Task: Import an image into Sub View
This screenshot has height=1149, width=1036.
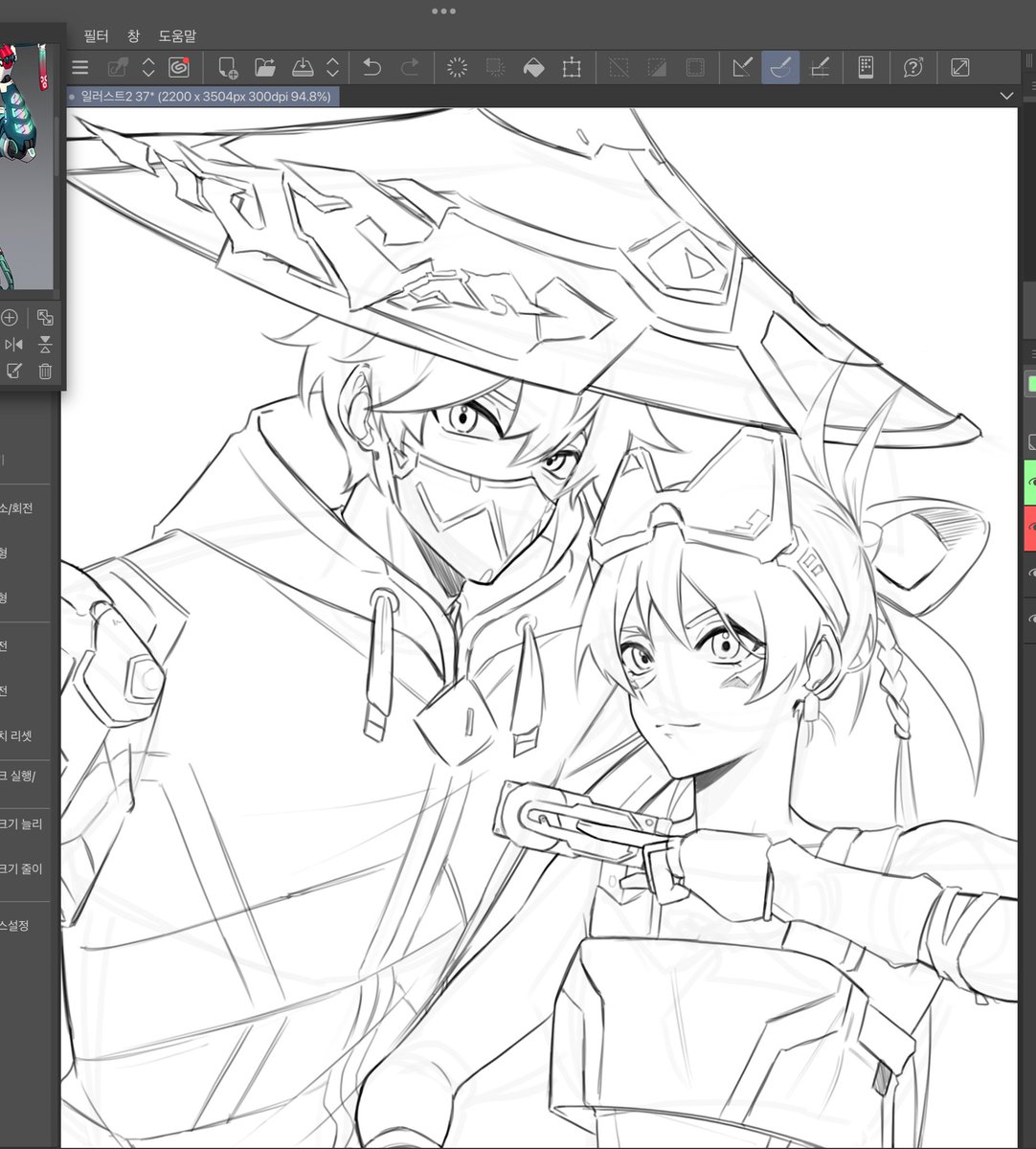Action: click(x=13, y=372)
